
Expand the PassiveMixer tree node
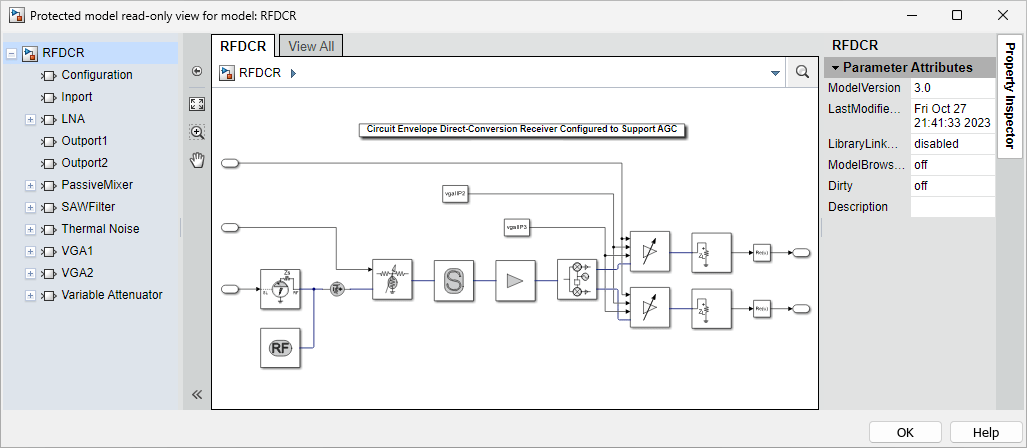(29, 185)
